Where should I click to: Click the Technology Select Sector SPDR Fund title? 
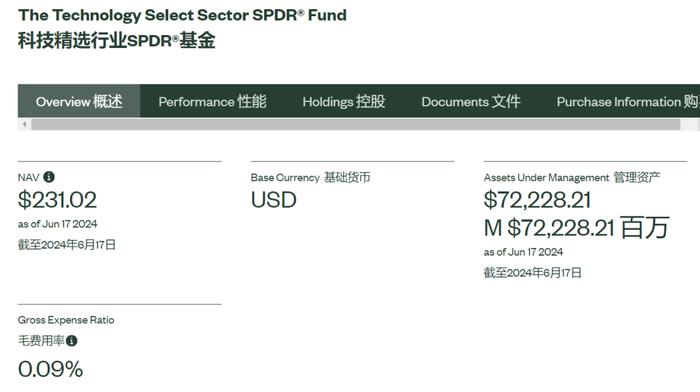(x=182, y=15)
